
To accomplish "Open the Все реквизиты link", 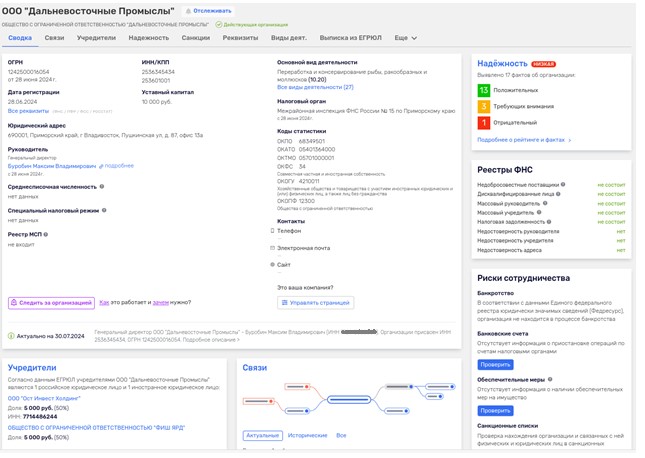I will pyautogui.click(x=28, y=111).
